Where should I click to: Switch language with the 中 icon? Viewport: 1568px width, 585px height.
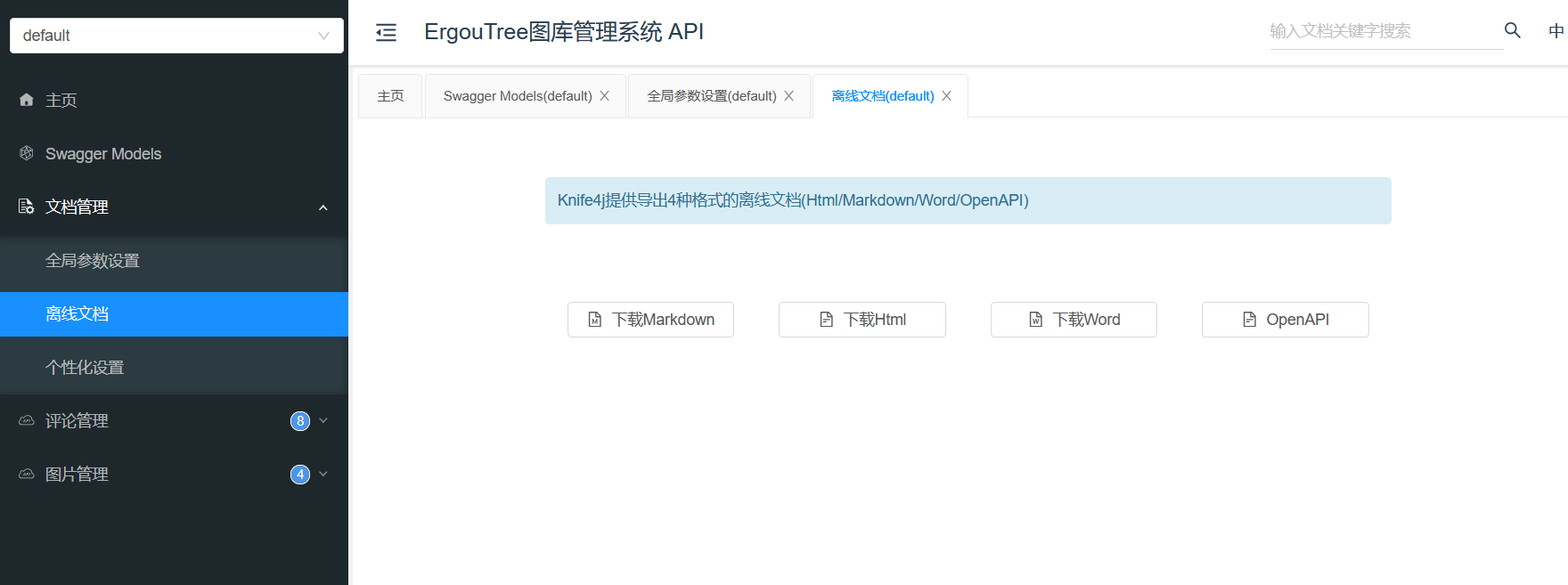point(1556,31)
